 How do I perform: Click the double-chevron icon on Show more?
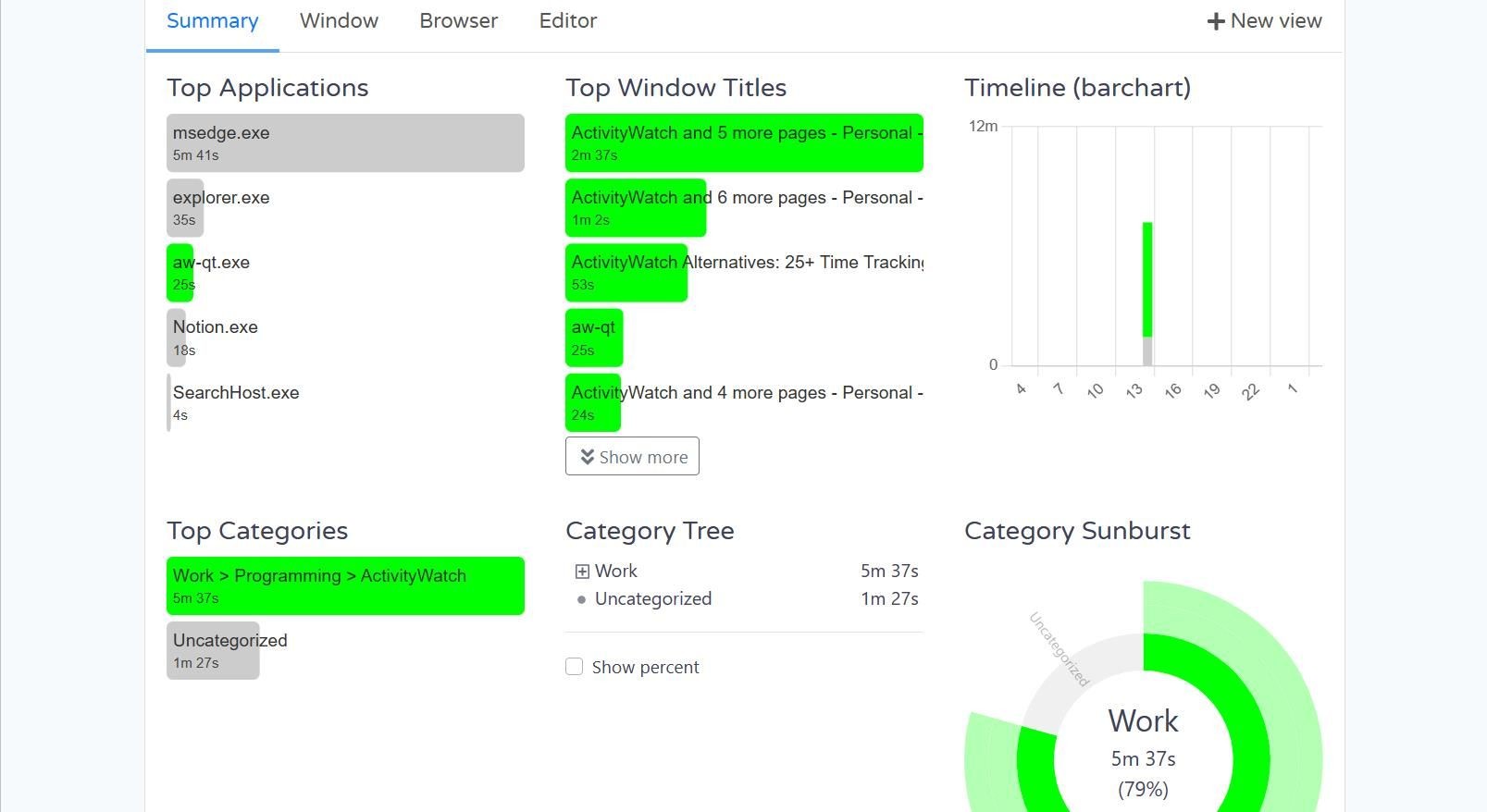tap(587, 457)
